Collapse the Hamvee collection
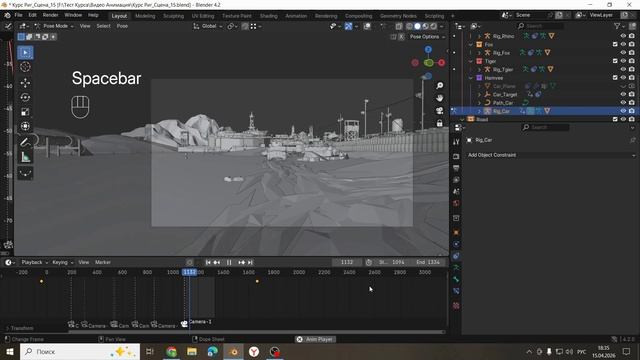The height and width of the screenshot is (360, 640). pos(471,78)
